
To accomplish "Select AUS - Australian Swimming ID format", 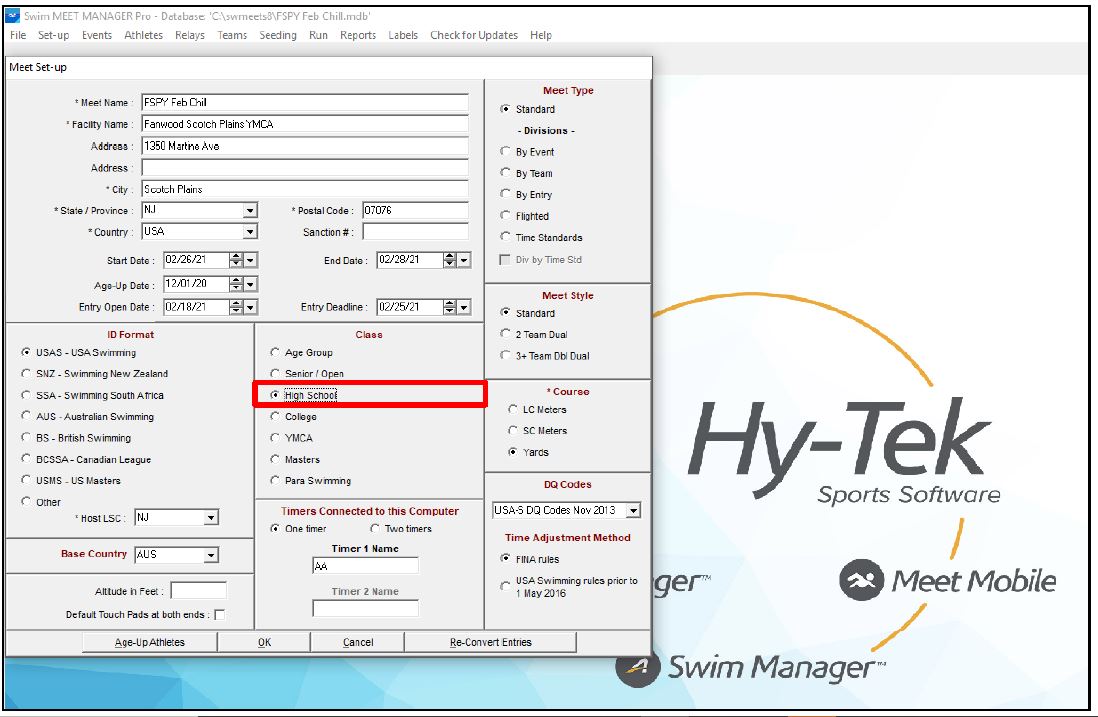I will pos(26,416).
